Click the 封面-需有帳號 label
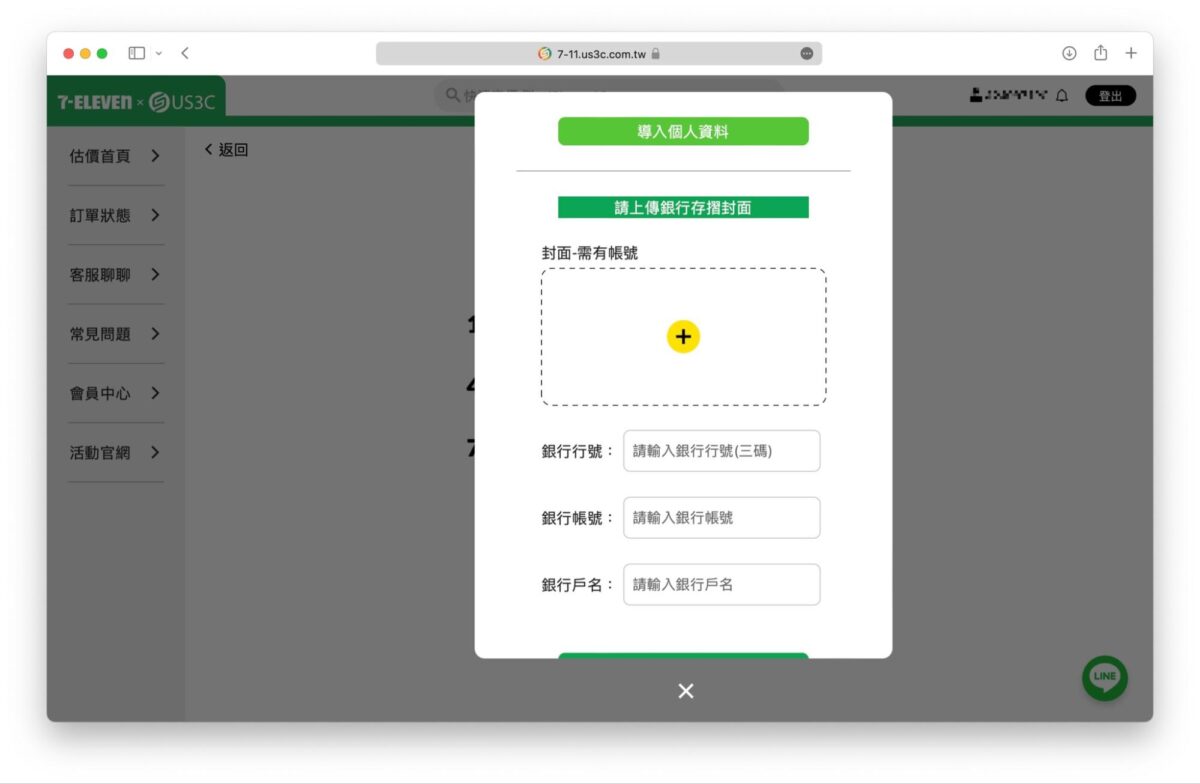The height and width of the screenshot is (784, 1200). tap(590, 253)
